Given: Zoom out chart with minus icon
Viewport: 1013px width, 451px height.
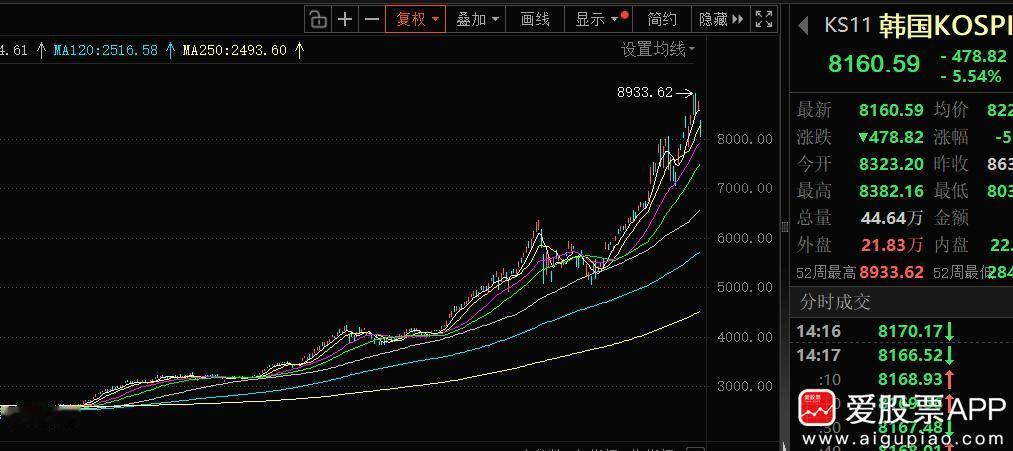Looking at the screenshot, I should coord(371,19).
